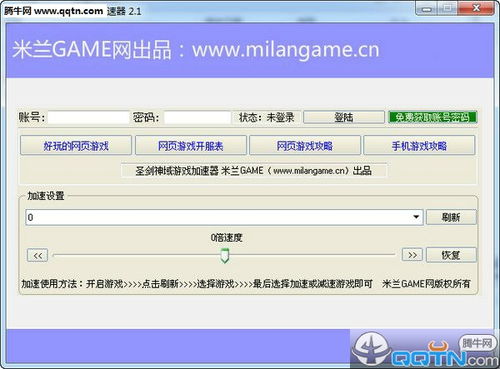
Task: Click the 加速使用方法 instruction text
Action: coord(197,284)
